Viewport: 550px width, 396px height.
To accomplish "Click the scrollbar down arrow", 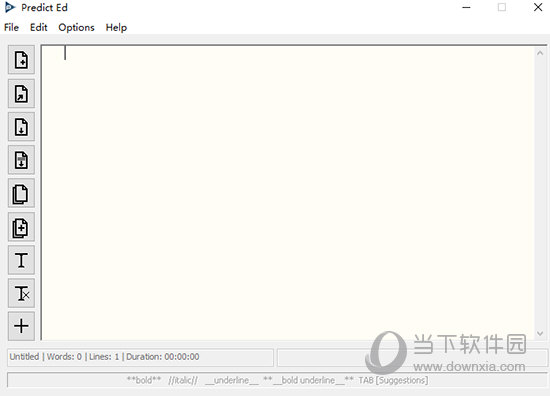I will pos(540,333).
